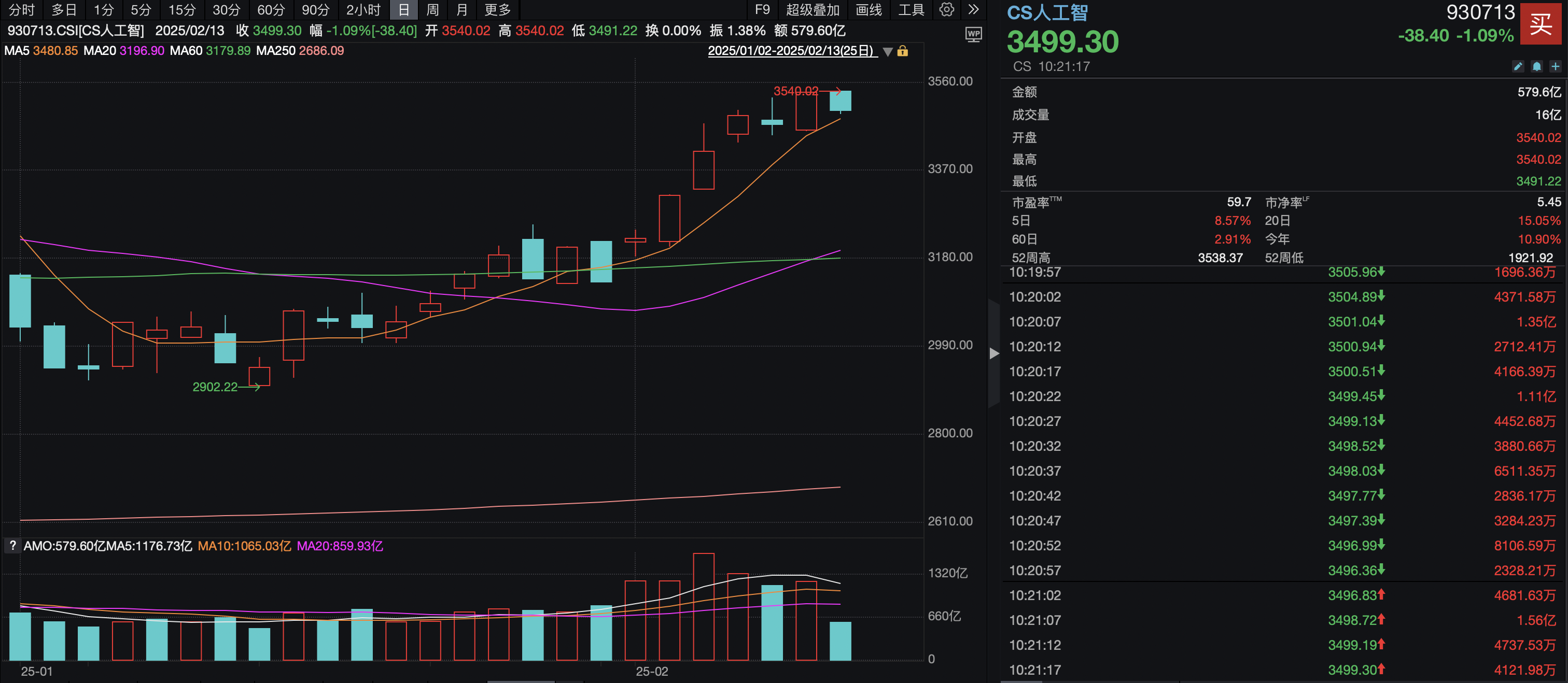This screenshot has height=683, width=1568.
Task: Toggle the question mark help icon near AMO
Action: [x=12, y=546]
